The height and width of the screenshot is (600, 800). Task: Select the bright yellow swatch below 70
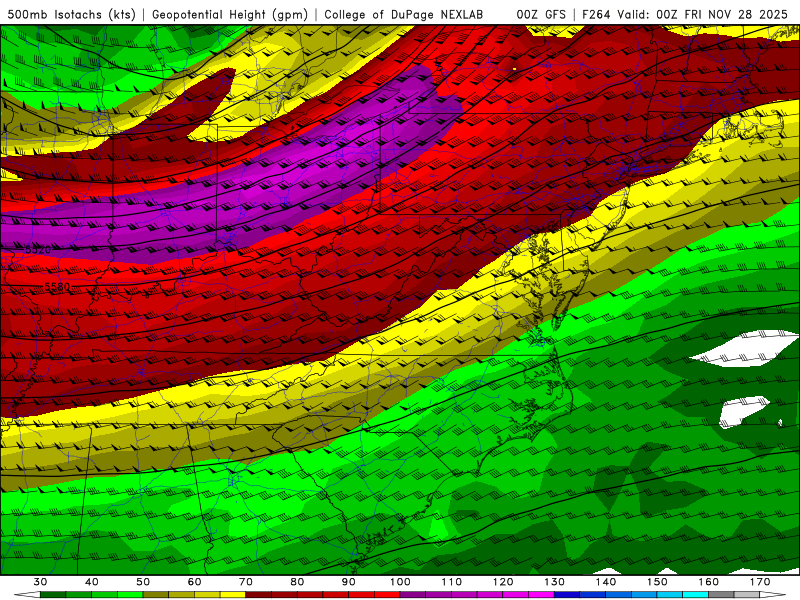click(x=233, y=595)
